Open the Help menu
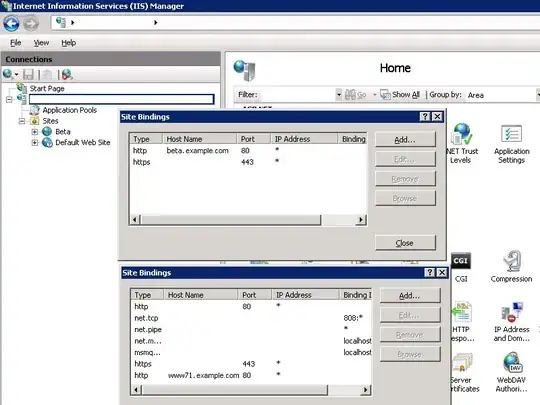Viewport: 540px width, 405px height. [x=69, y=43]
